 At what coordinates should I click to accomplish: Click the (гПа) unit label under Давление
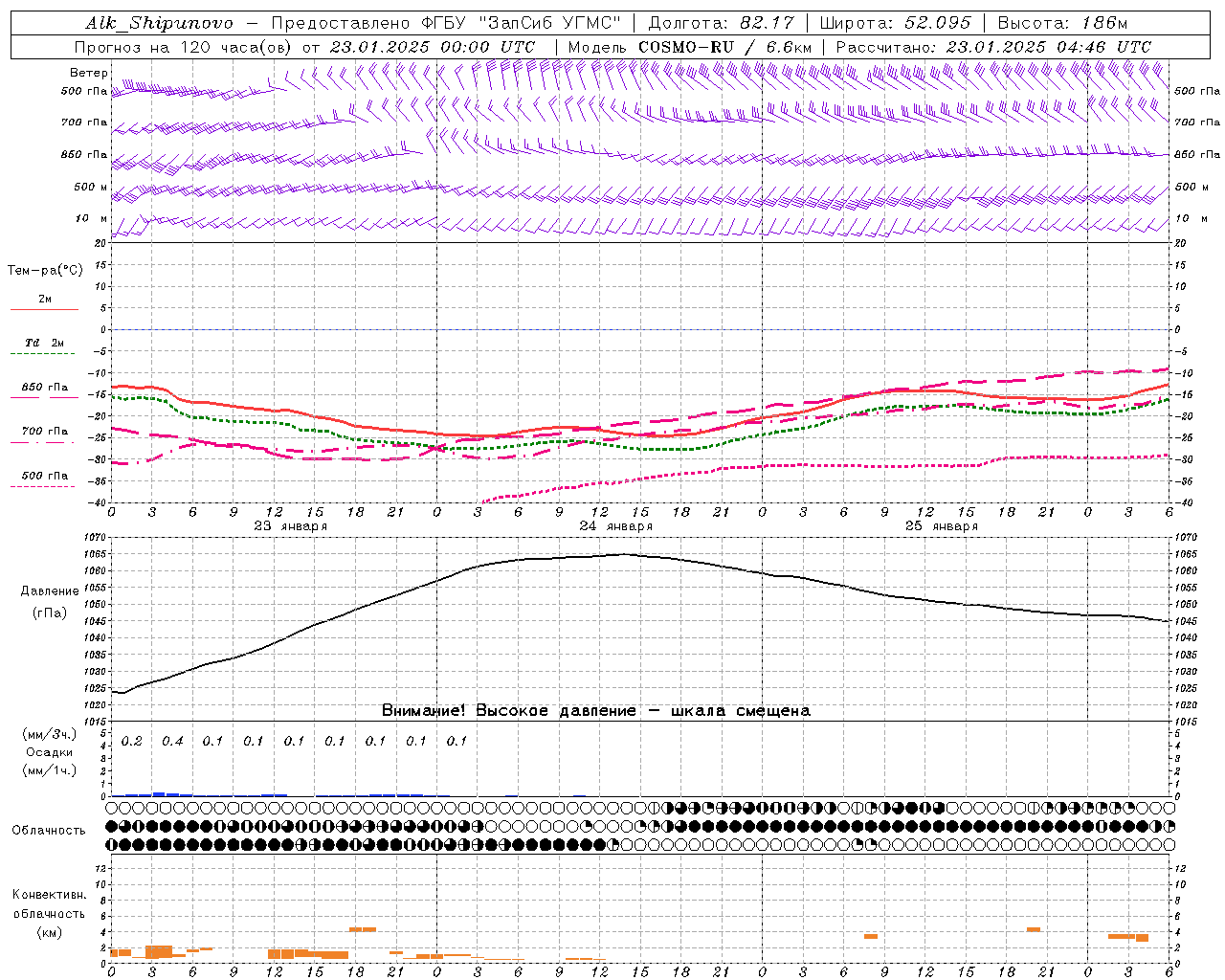click(x=50, y=613)
